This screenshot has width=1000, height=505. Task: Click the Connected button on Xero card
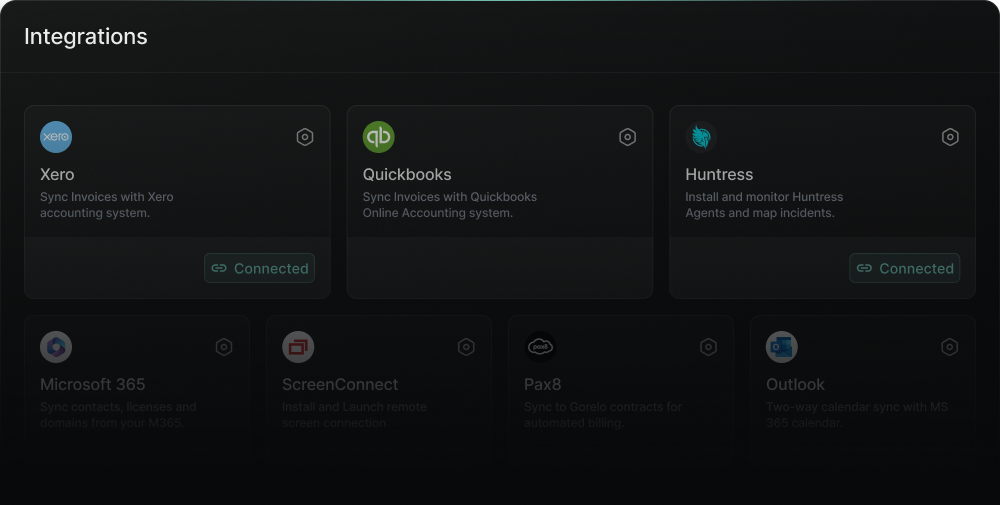point(260,268)
